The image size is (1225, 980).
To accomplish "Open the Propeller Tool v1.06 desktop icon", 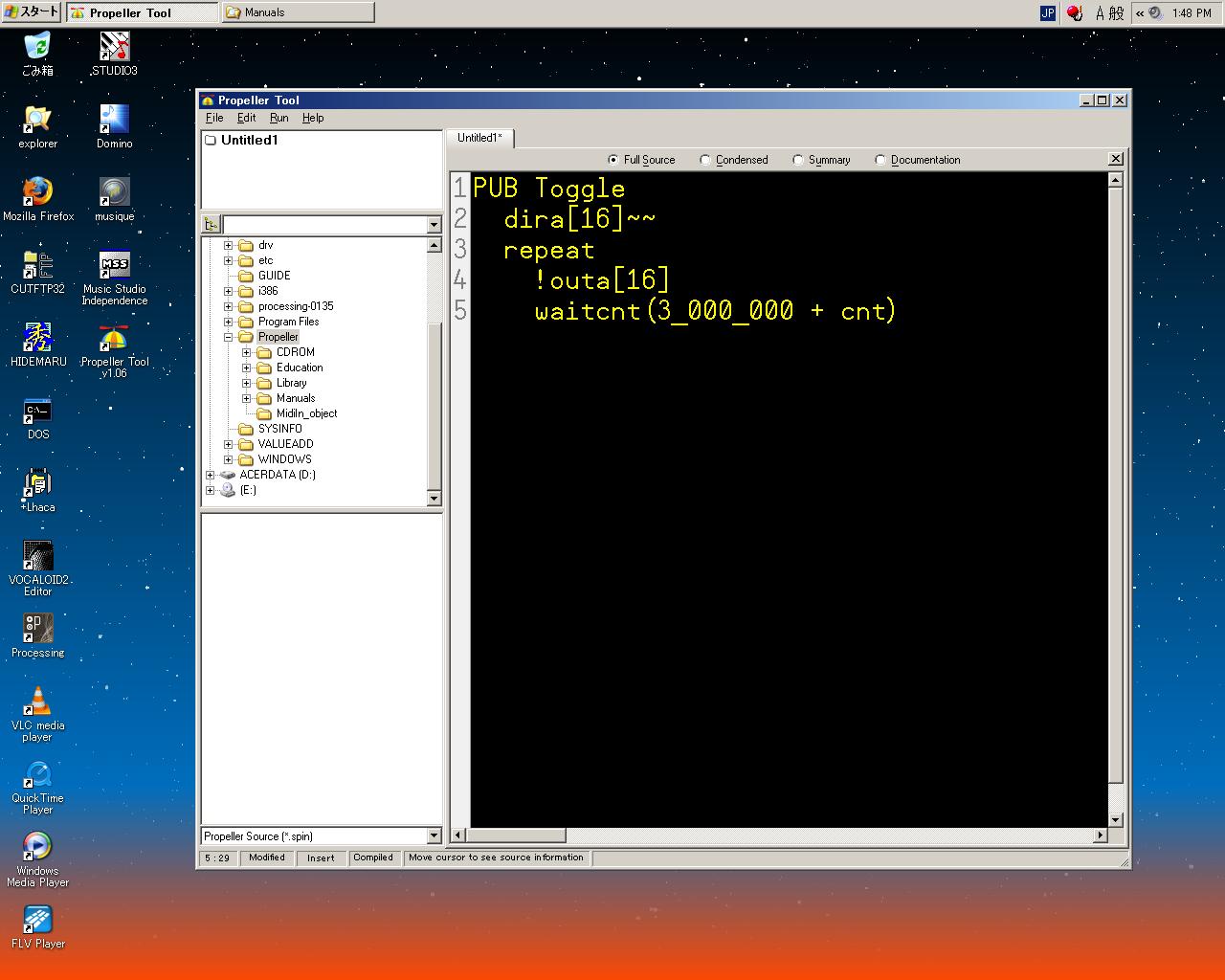I will (x=114, y=341).
